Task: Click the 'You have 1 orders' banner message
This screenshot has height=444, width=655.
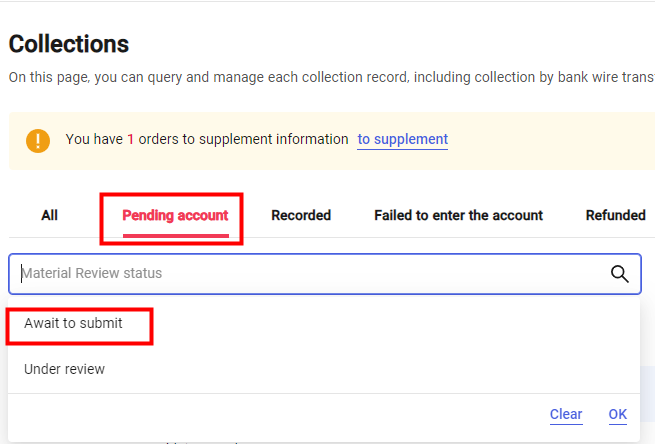Action: [206, 140]
